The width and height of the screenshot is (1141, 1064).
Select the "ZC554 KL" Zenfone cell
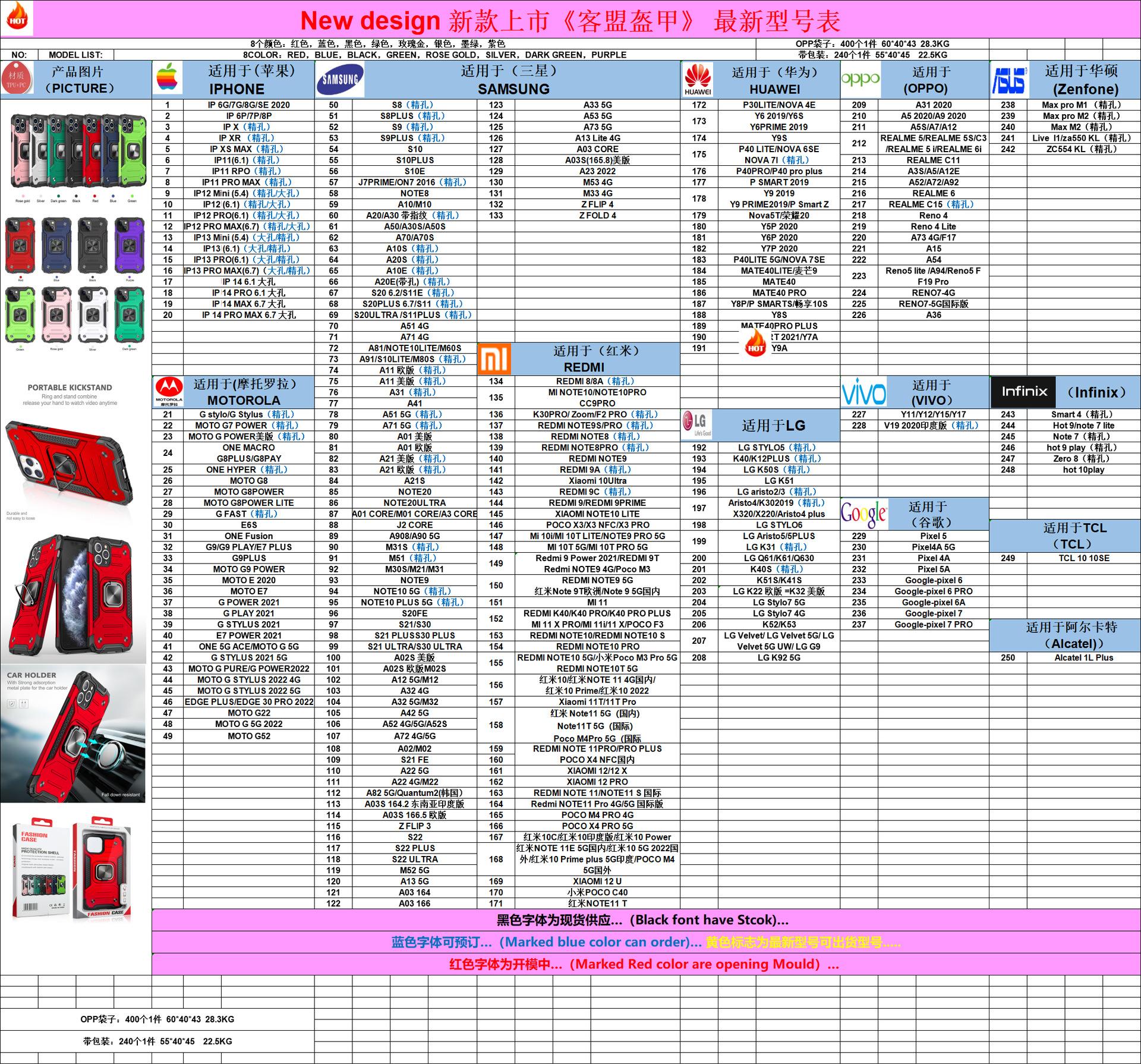pyautogui.click(x=1083, y=149)
